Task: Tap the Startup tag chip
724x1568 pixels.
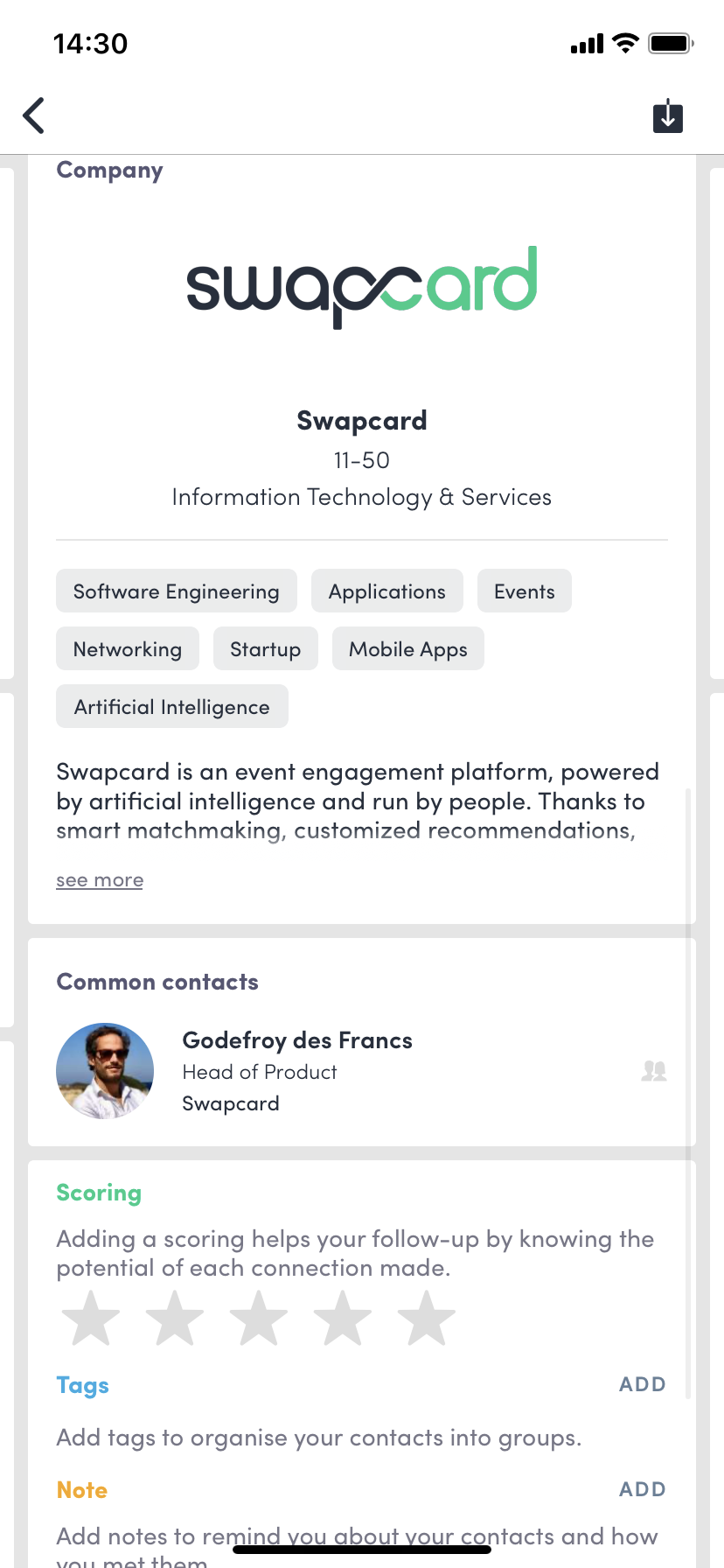Action: 266,649
